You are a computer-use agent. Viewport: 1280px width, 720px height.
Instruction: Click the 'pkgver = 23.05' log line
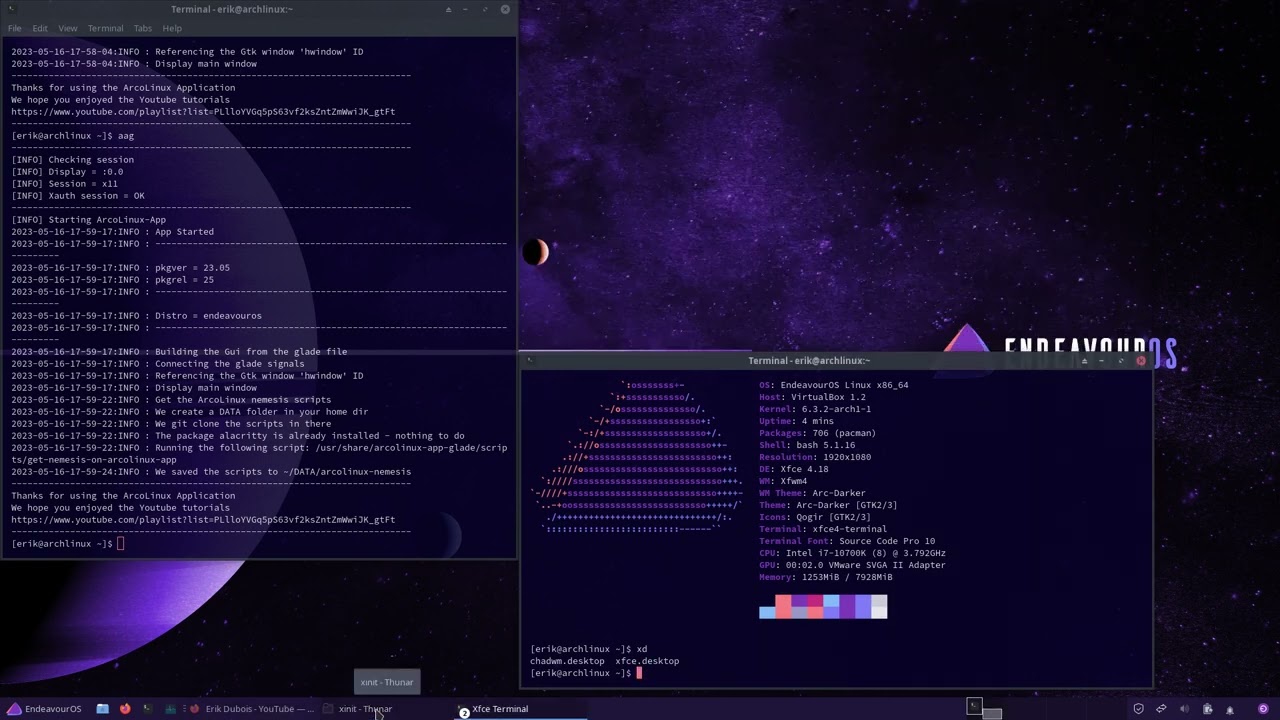[x=120, y=268]
